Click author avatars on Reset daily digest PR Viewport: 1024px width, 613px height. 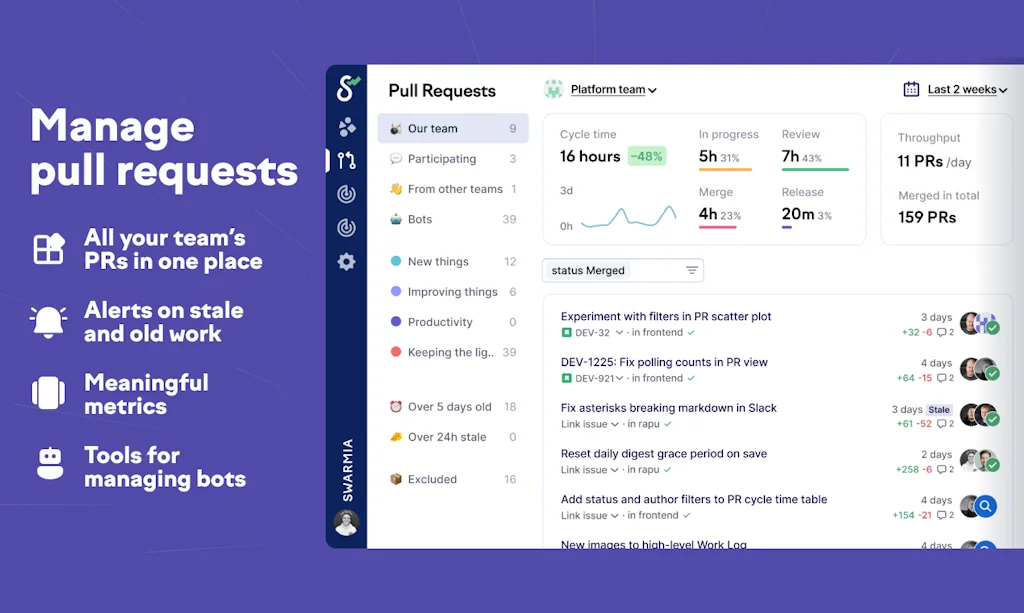pos(980,461)
